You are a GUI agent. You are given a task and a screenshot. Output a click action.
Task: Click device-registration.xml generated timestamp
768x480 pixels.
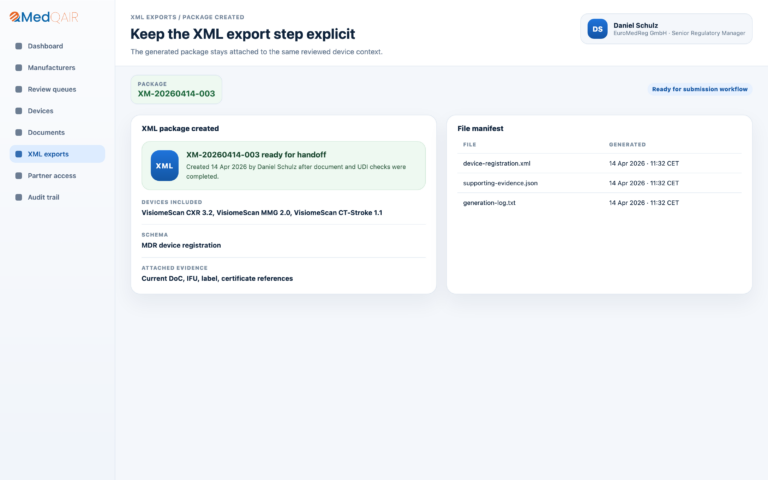(x=644, y=164)
